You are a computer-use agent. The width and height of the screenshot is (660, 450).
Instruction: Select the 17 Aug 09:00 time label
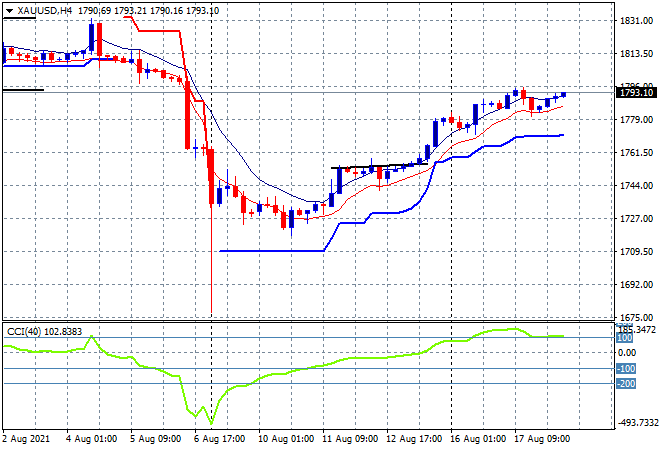(542, 439)
